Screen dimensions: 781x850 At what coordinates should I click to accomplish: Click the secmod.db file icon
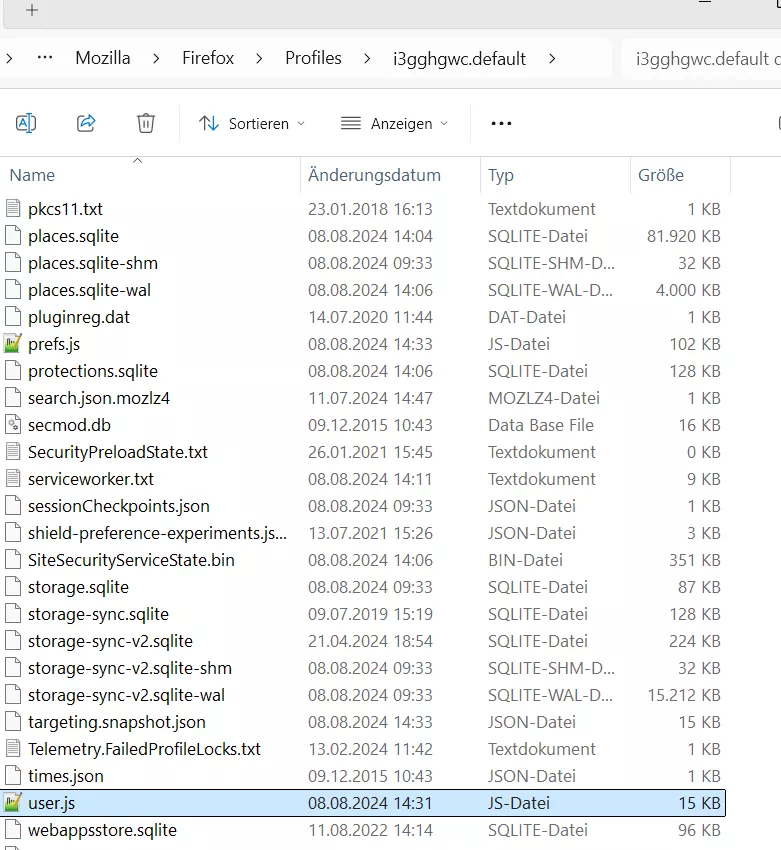point(13,425)
